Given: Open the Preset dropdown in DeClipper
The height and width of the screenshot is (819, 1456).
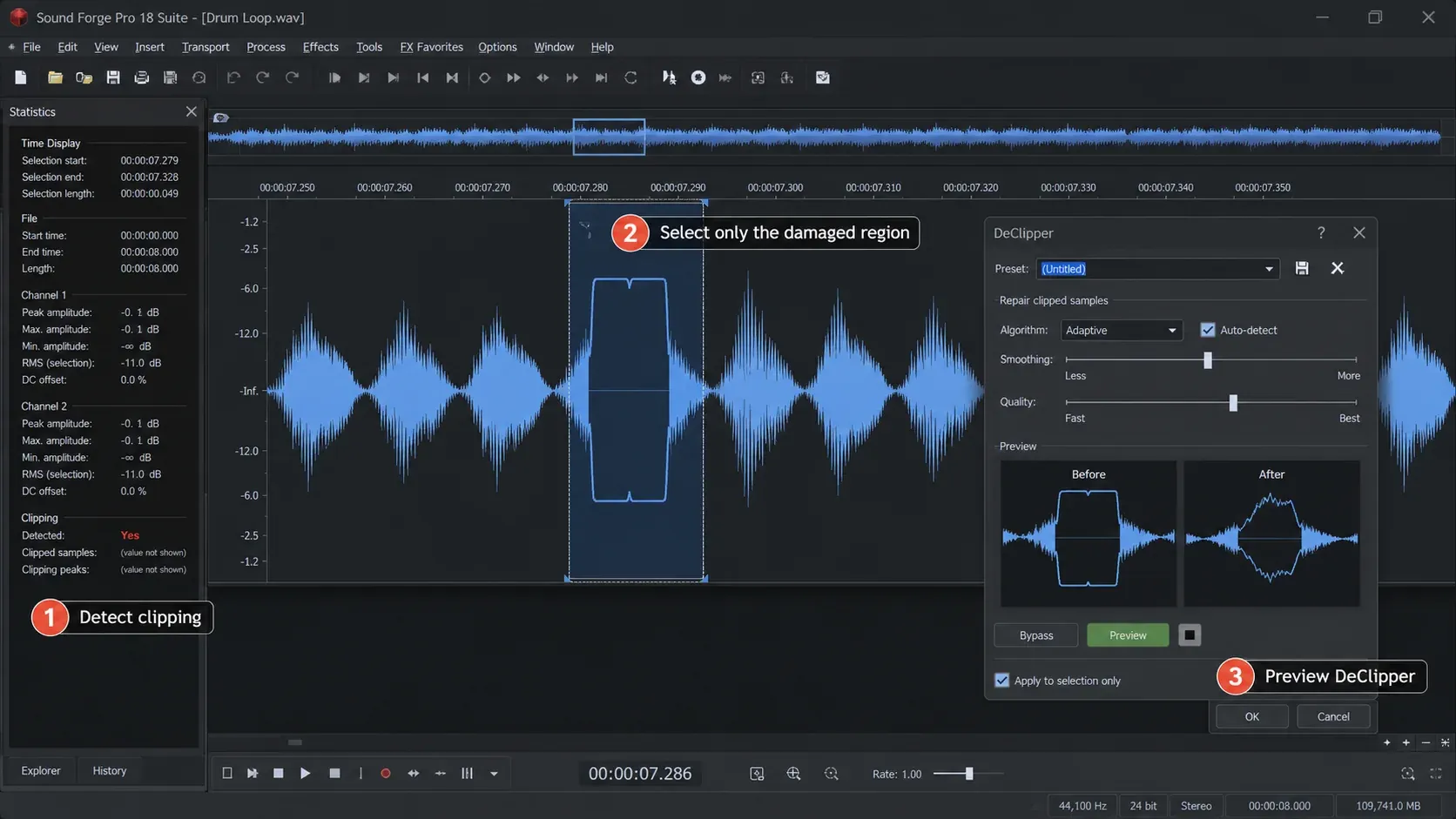Looking at the screenshot, I should point(1158,269).
